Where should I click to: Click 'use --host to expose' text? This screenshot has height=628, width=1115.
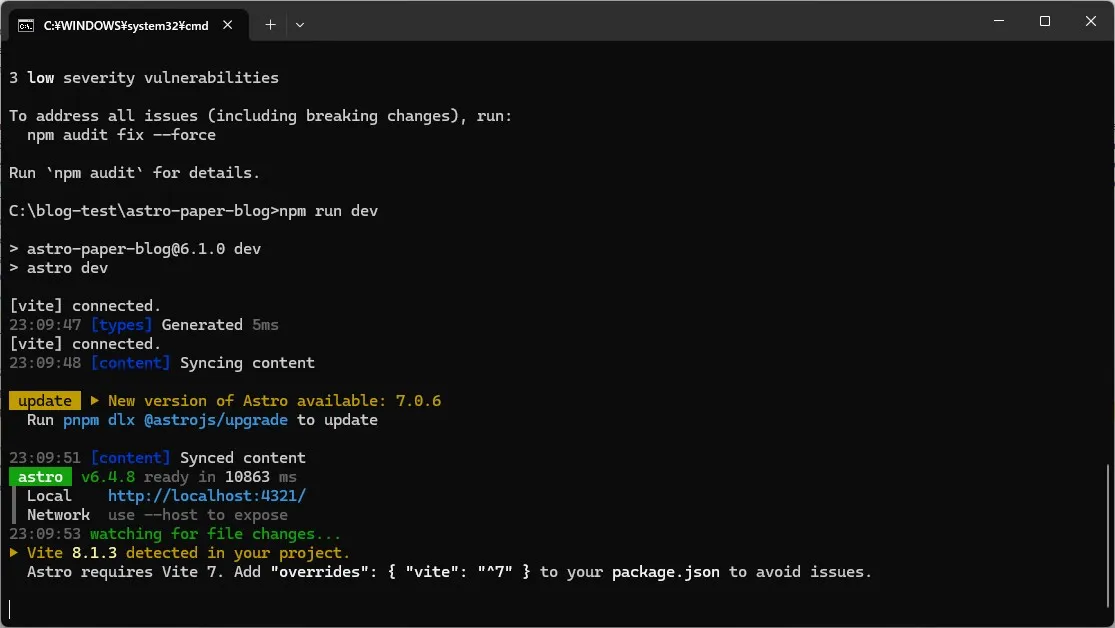198,515
